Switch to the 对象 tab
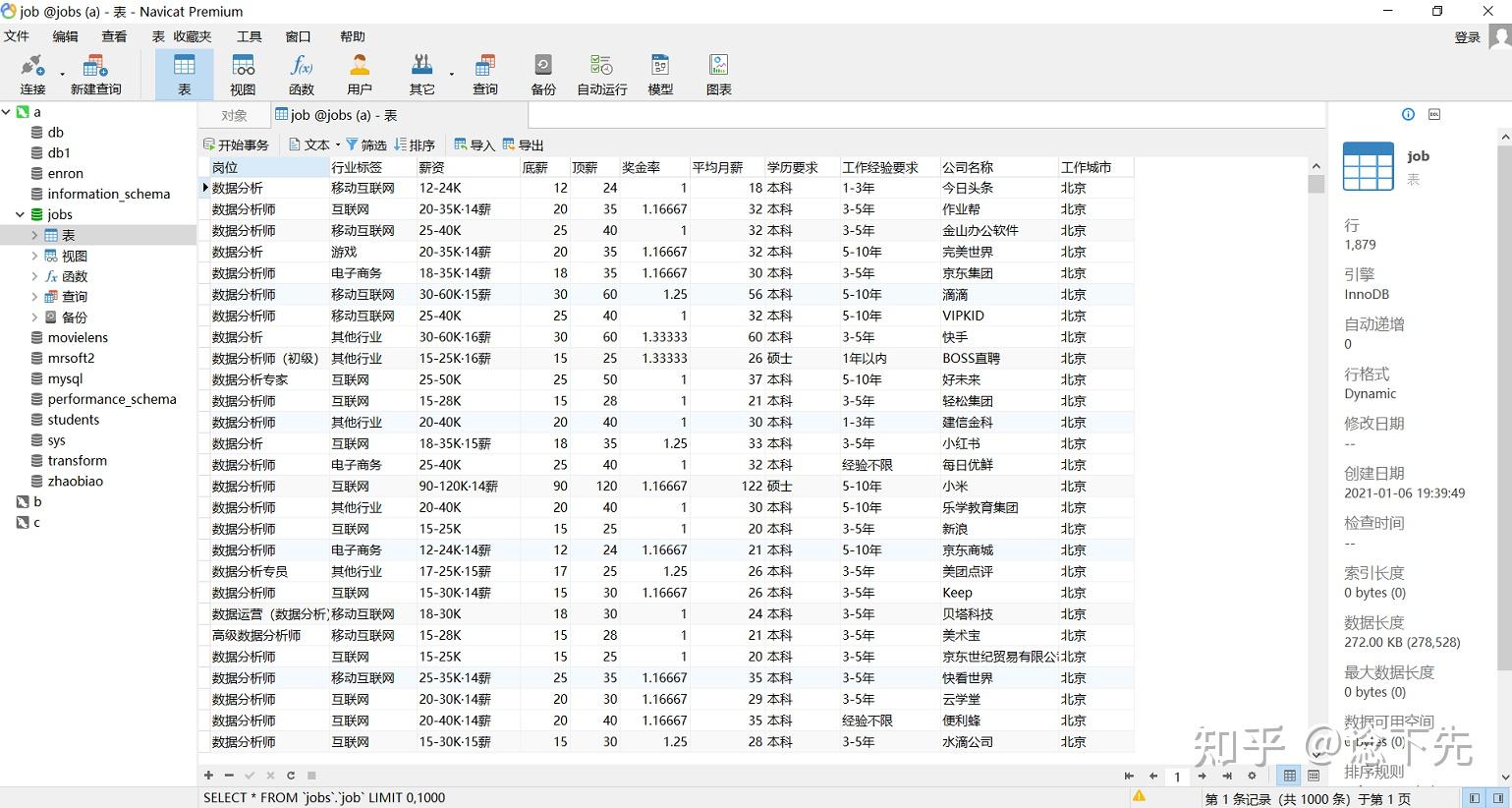Viewport: 1512px width, 808px height. pos(234,115)
